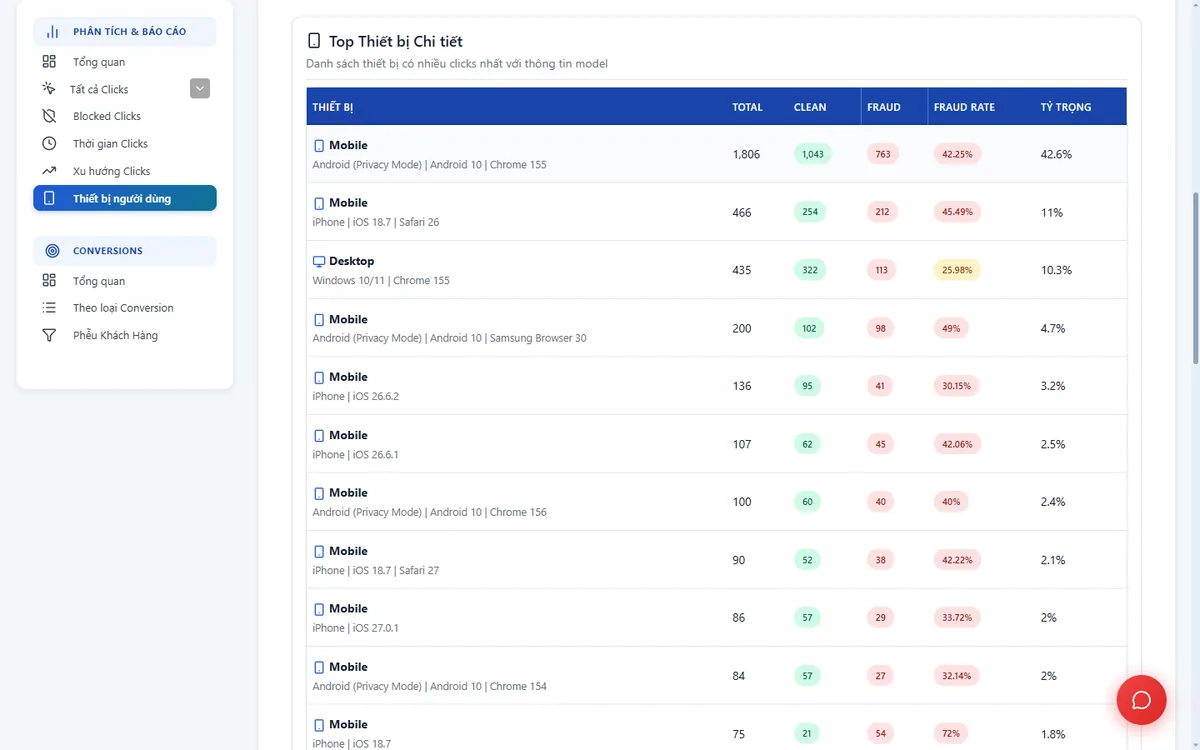Click the mobile icon in the Chrome 155 row
This screenshot has width=1200, height=750.
[x=319, y=145]
